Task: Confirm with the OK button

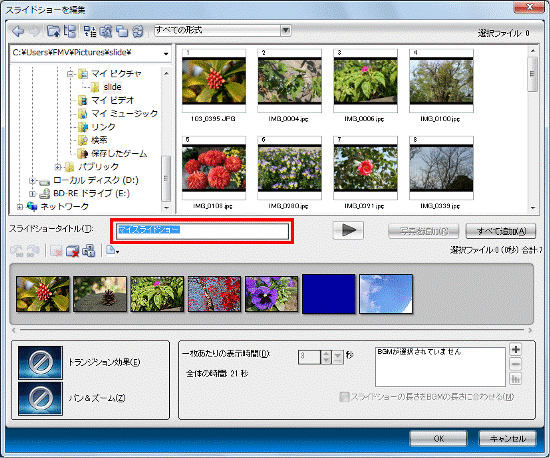Action: 438,438
